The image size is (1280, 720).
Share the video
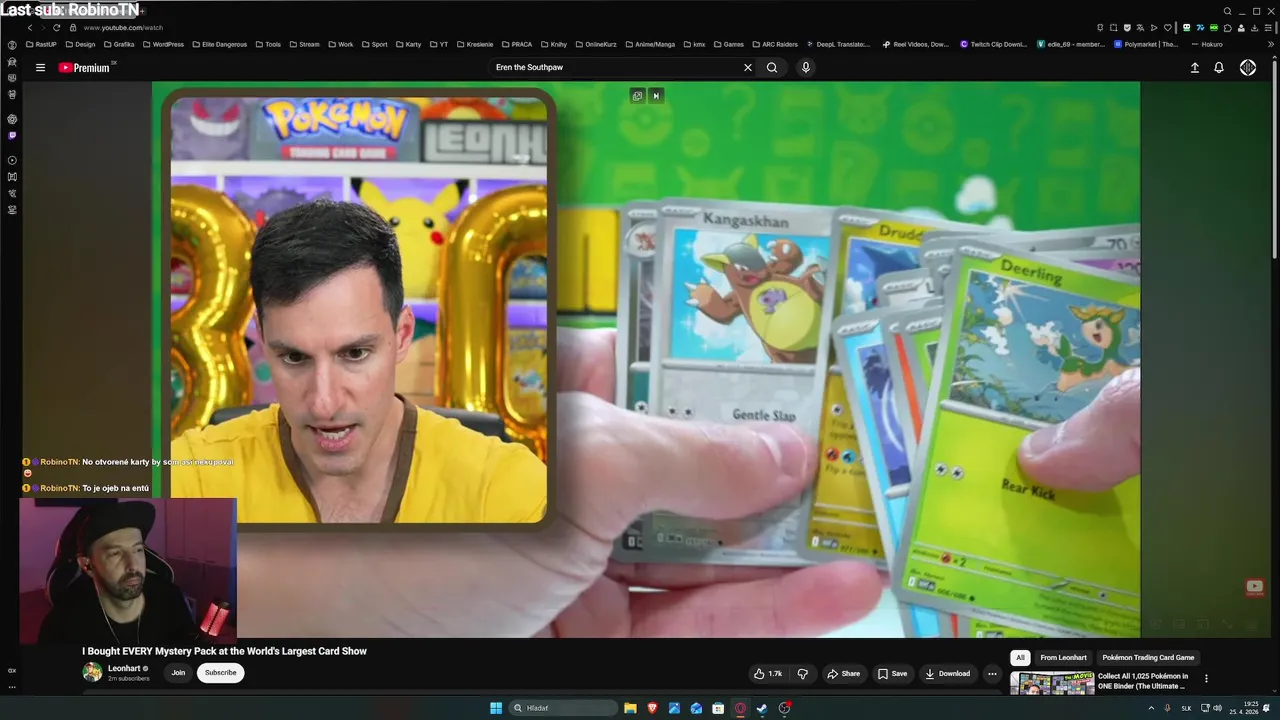(843, 674)
